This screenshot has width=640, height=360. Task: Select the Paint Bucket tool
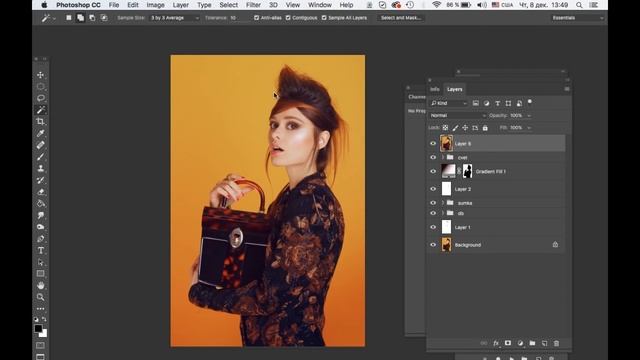coord(40,203)
